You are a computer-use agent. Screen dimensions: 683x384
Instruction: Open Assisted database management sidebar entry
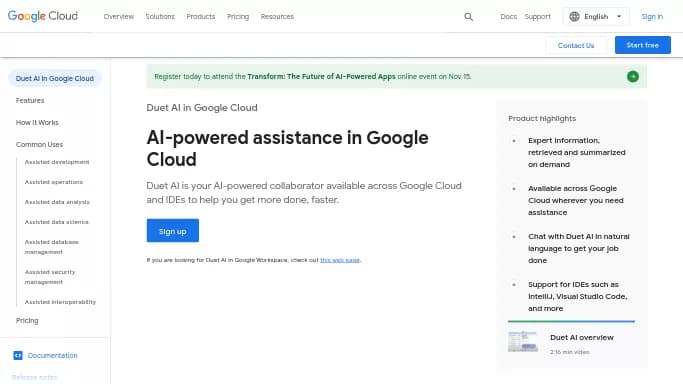(x=51, y=247)
